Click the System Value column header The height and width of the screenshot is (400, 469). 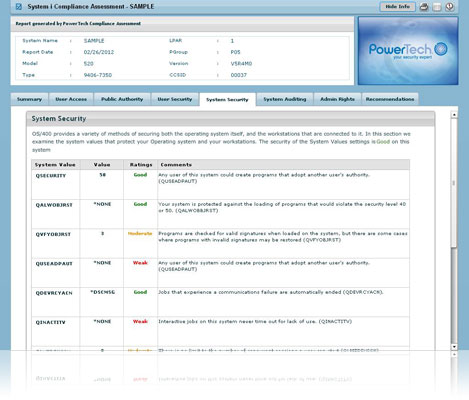tap(55, 165)
